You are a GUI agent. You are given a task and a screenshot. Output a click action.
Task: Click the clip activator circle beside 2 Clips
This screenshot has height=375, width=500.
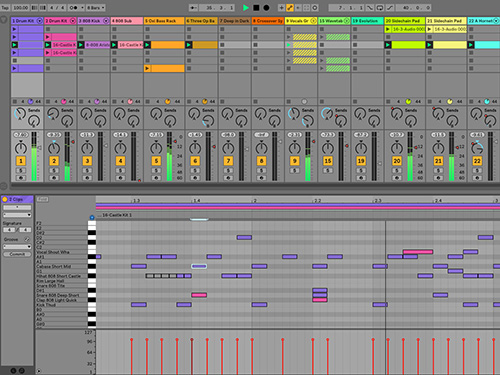(5, 199)
